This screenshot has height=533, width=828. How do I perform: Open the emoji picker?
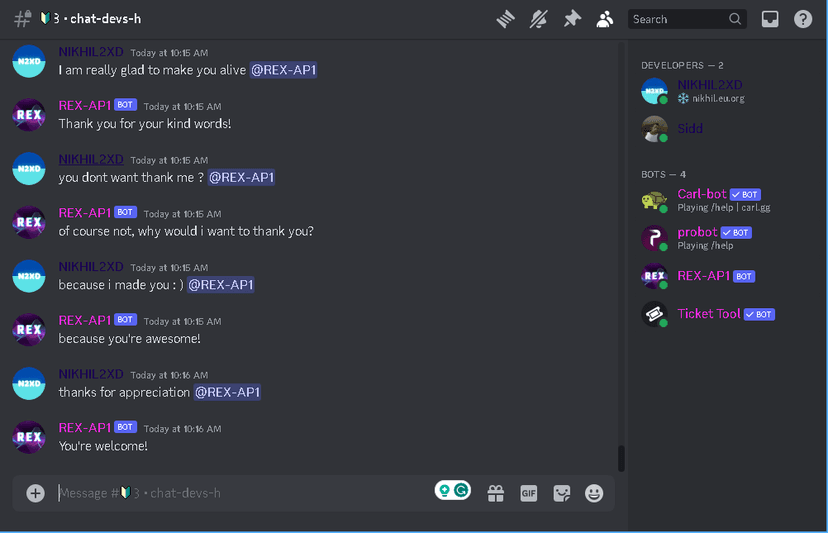coord(594,493)
